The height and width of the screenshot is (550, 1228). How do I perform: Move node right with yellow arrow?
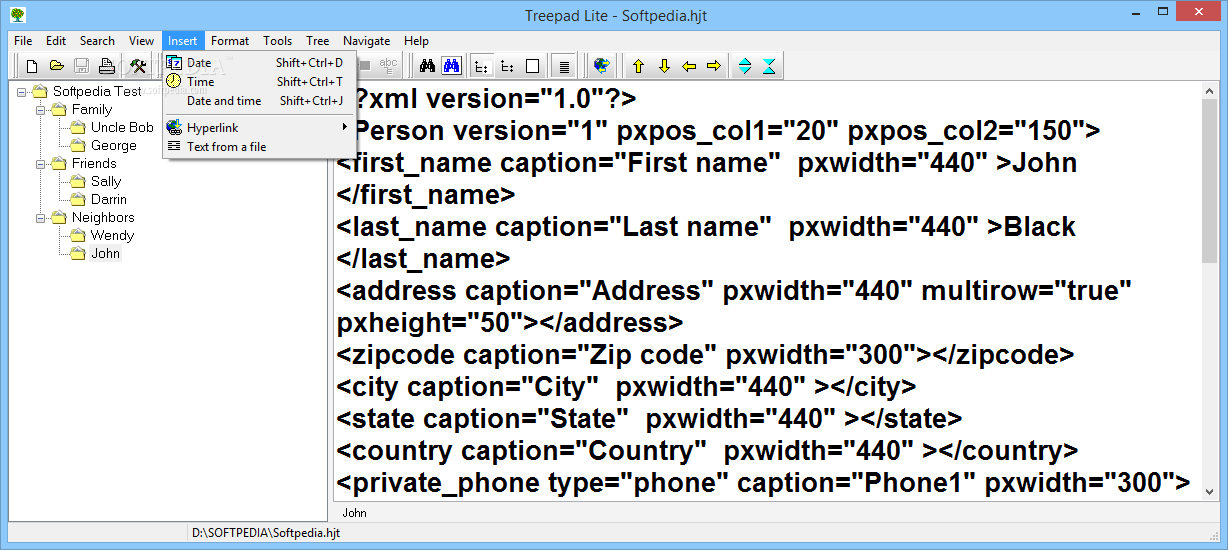coord(713,66)
